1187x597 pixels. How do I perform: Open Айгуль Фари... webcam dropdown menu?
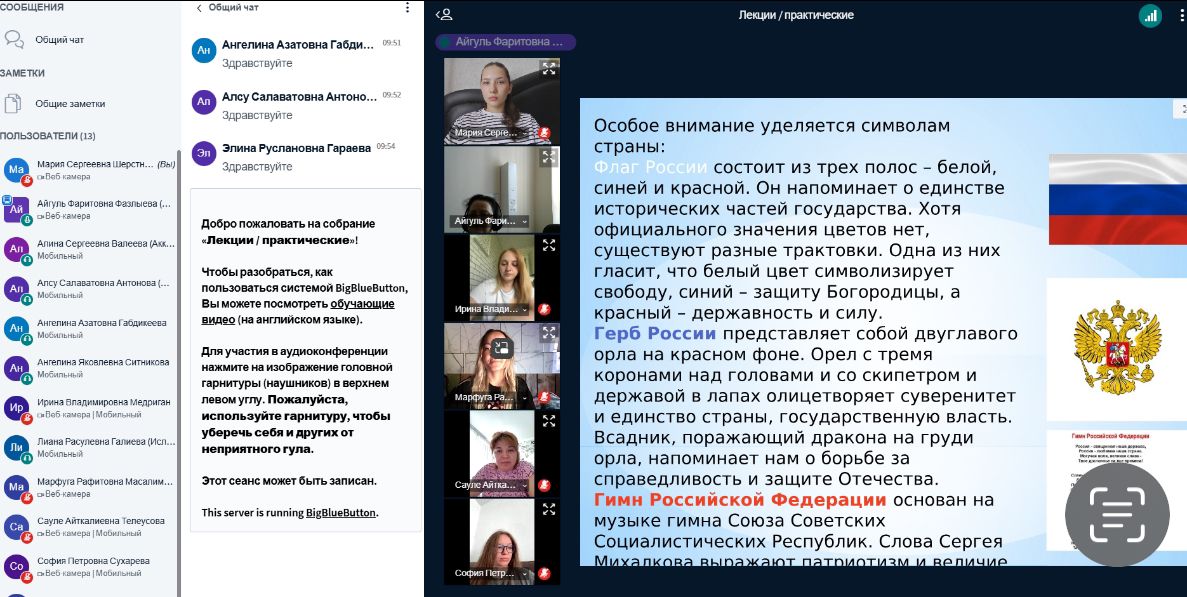coord(524,221)
